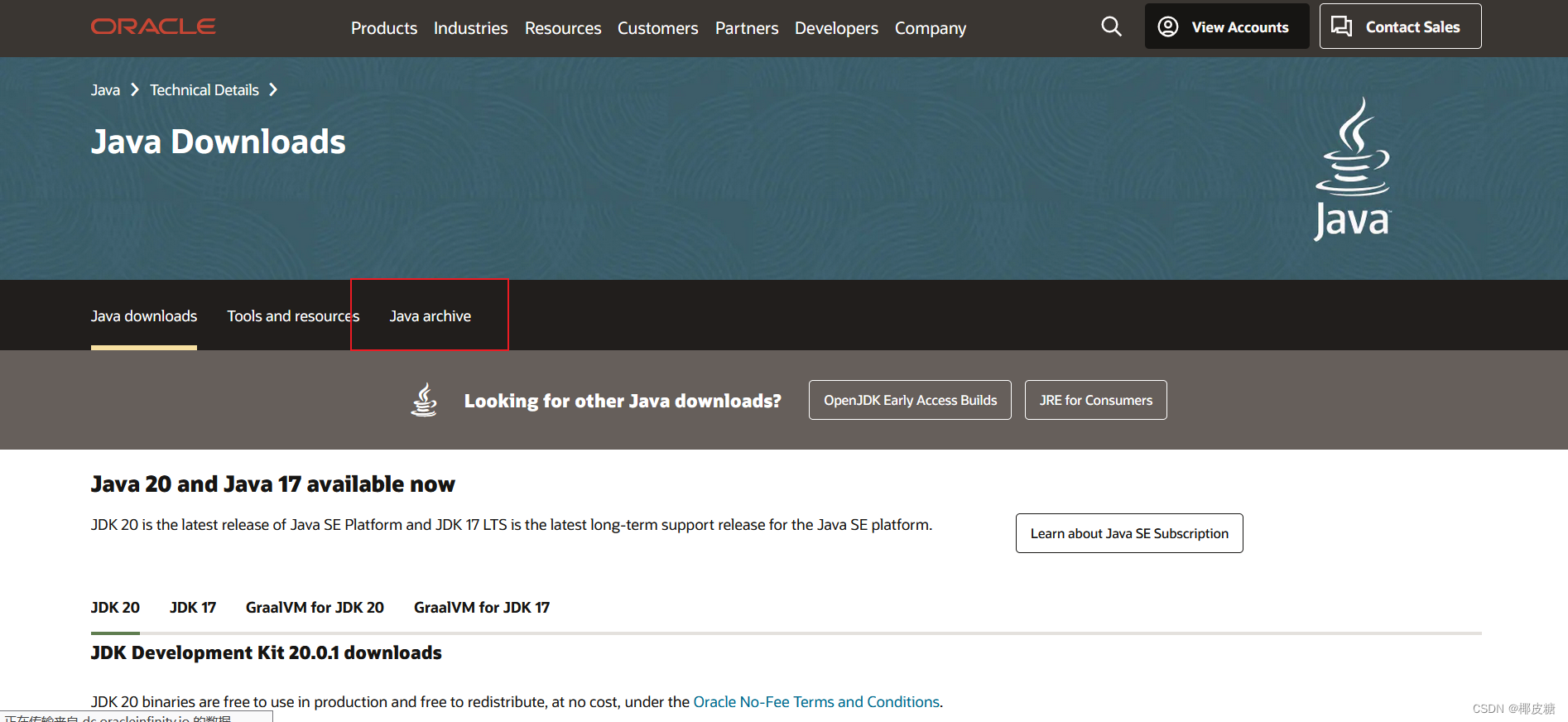Open the Industries menu

coord(470,28)
